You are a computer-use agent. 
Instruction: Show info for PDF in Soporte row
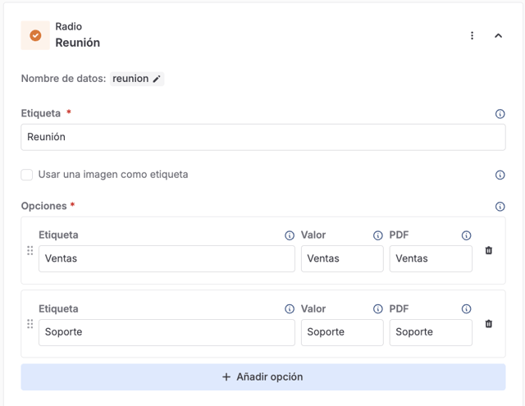click(x=466, y=309)
